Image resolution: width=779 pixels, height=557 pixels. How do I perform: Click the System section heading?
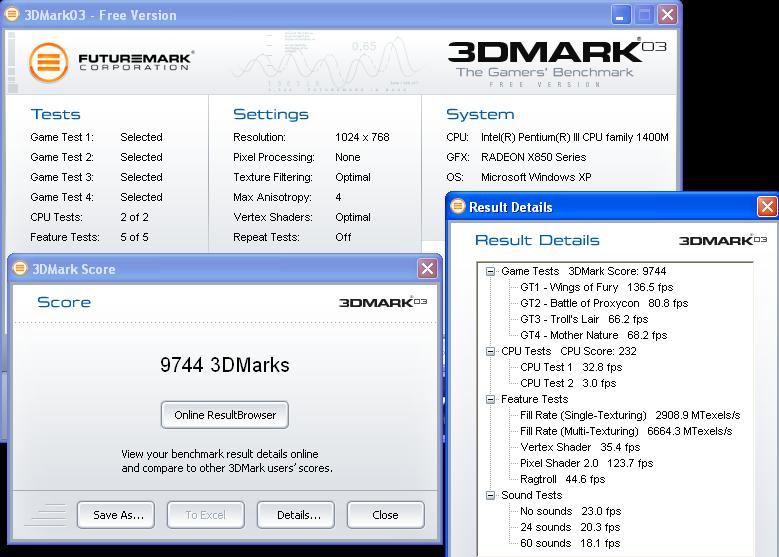click(x=480, y=114)
